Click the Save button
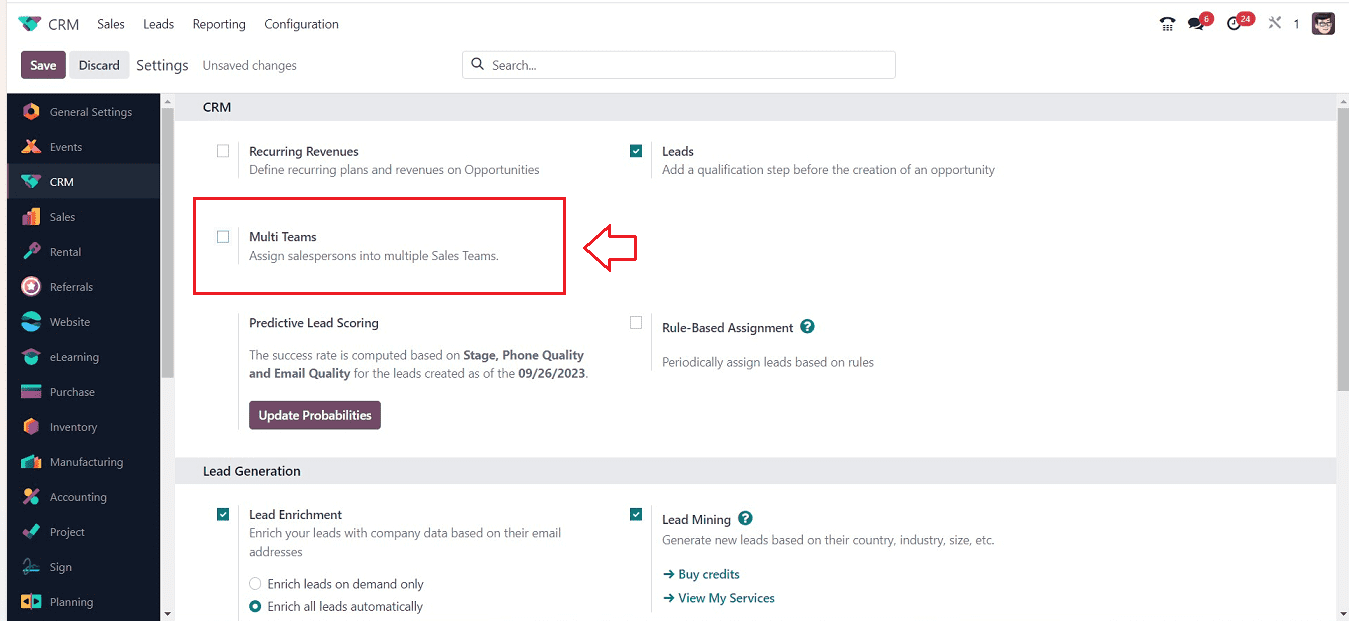1349x621 pixels. [43, 65]
